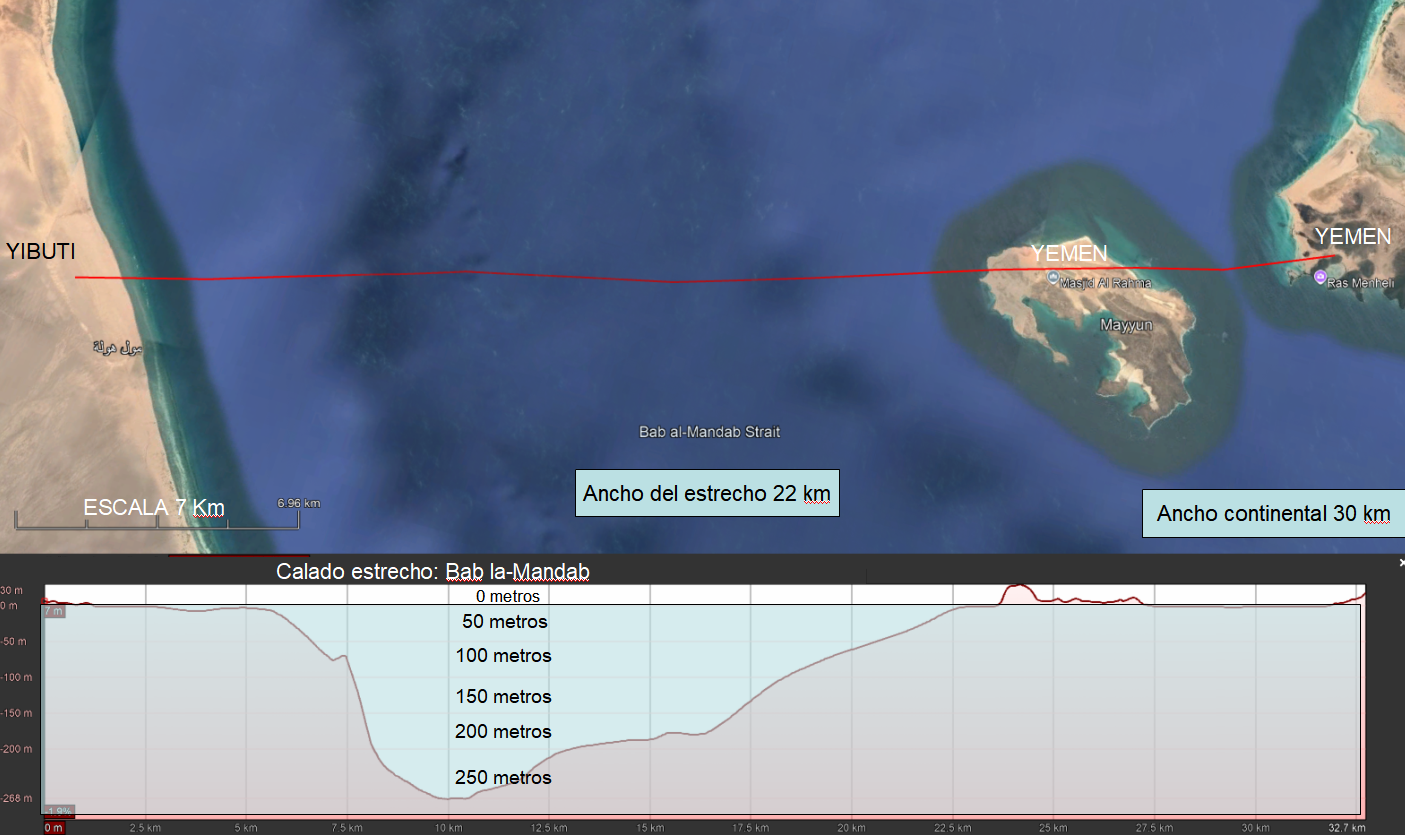Click the YEMEN label on the mainland
1405x835 pixels.
(1352, 236)
